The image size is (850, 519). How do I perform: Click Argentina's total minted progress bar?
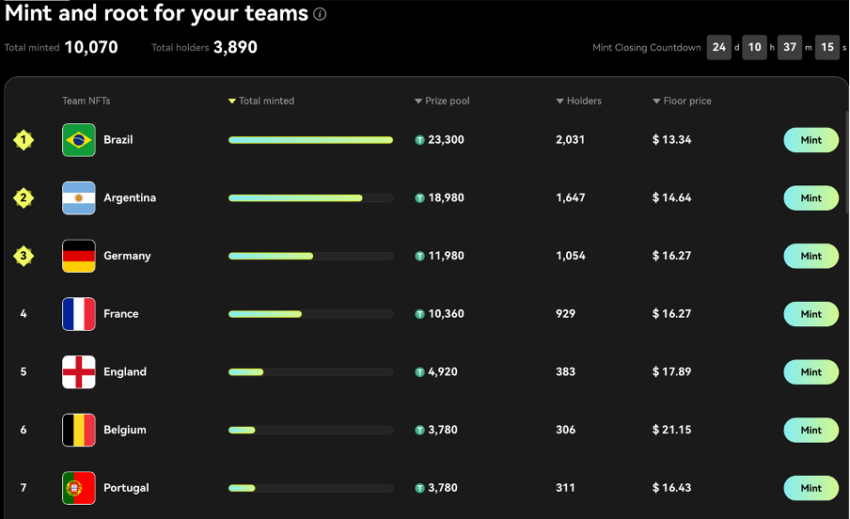(311, 198)
